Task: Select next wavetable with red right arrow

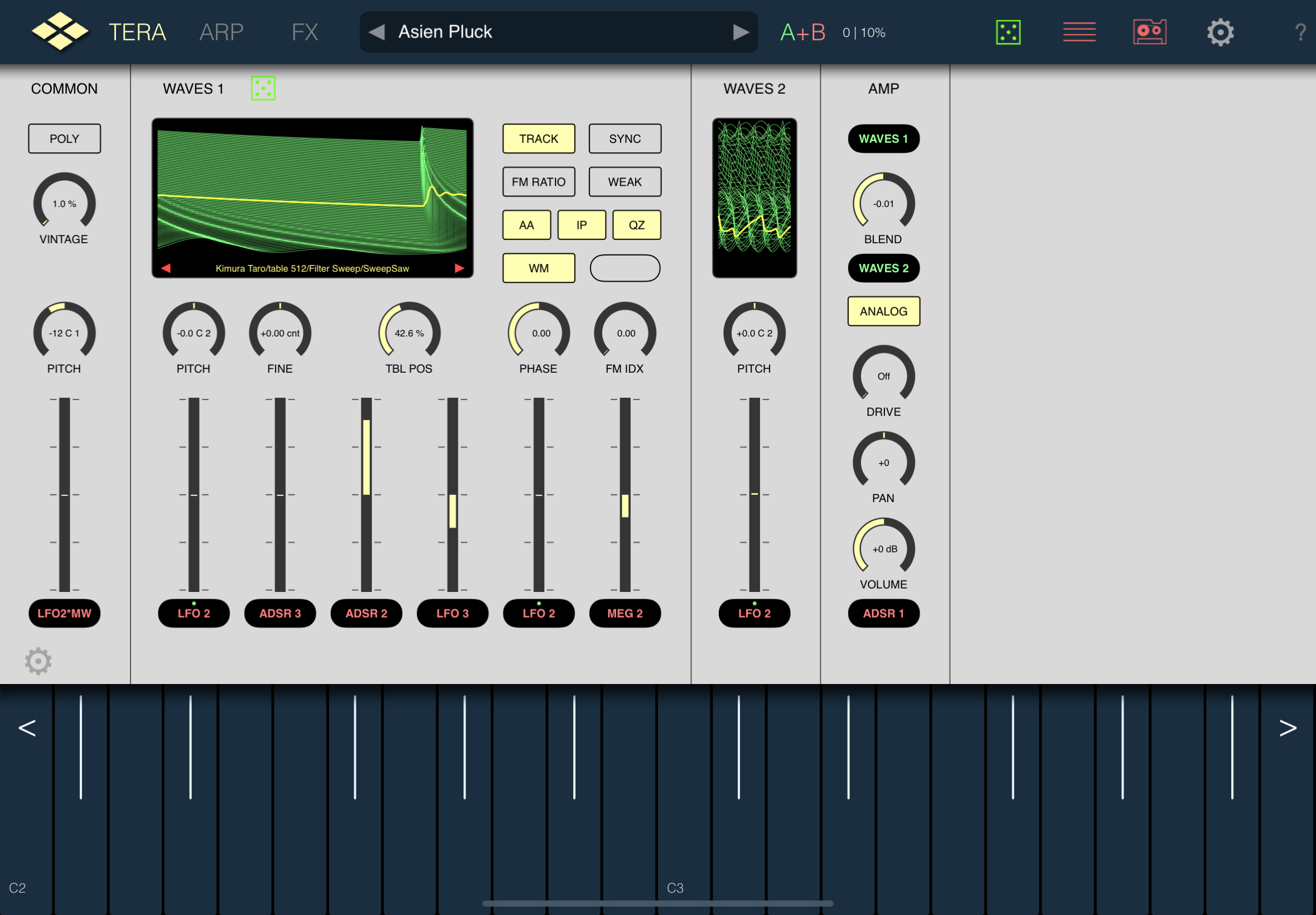Action: (459, 268)
